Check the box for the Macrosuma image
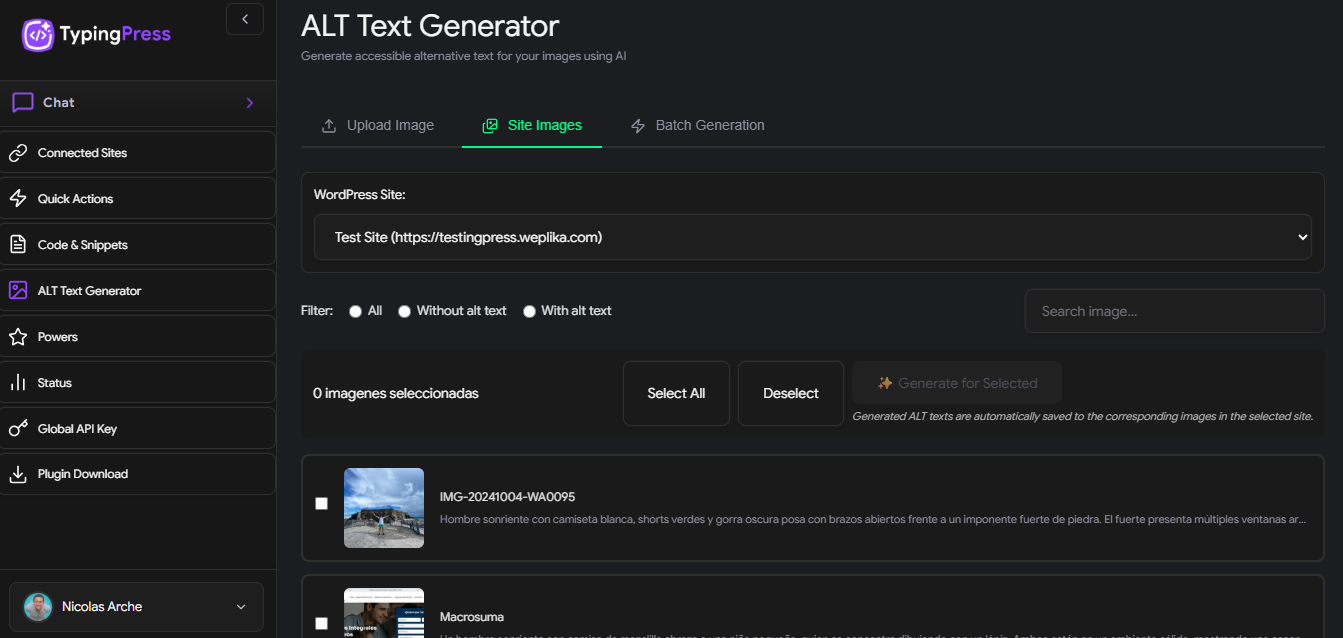Viewport: 1343px width, 638px height. coord(322,624)
